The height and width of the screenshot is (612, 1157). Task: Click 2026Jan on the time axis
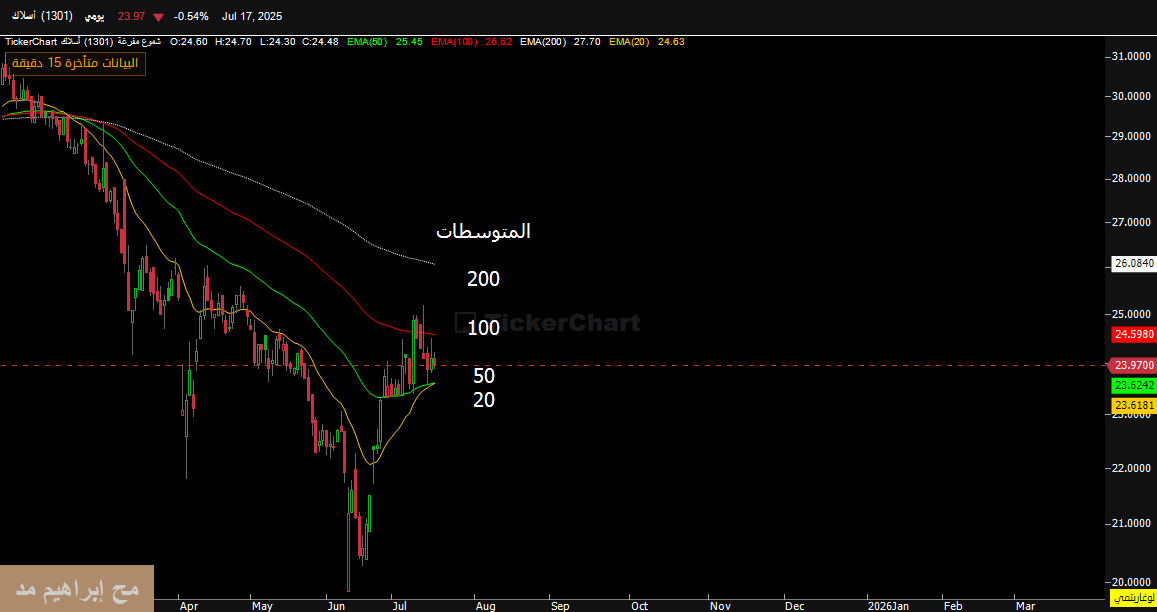(888, 606)
